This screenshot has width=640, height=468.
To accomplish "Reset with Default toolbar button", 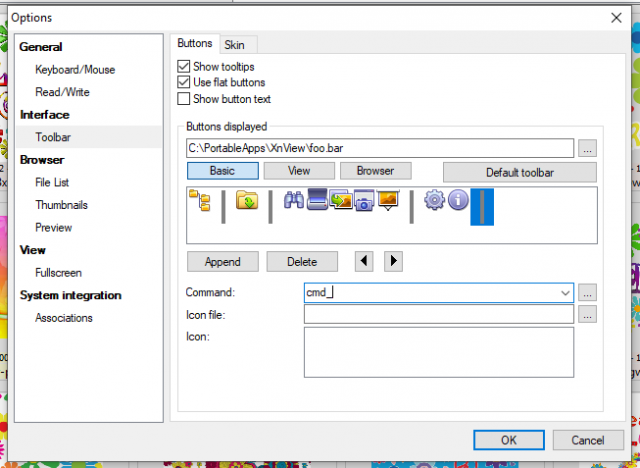I will [x=520, y=172].
